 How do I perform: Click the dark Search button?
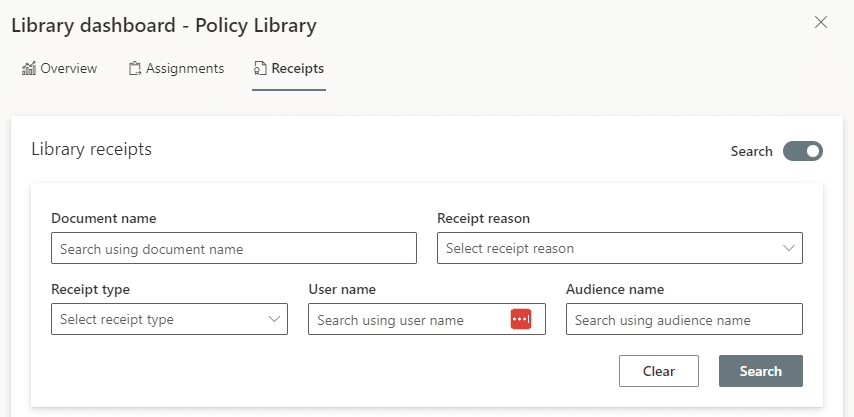click(760, 371)
